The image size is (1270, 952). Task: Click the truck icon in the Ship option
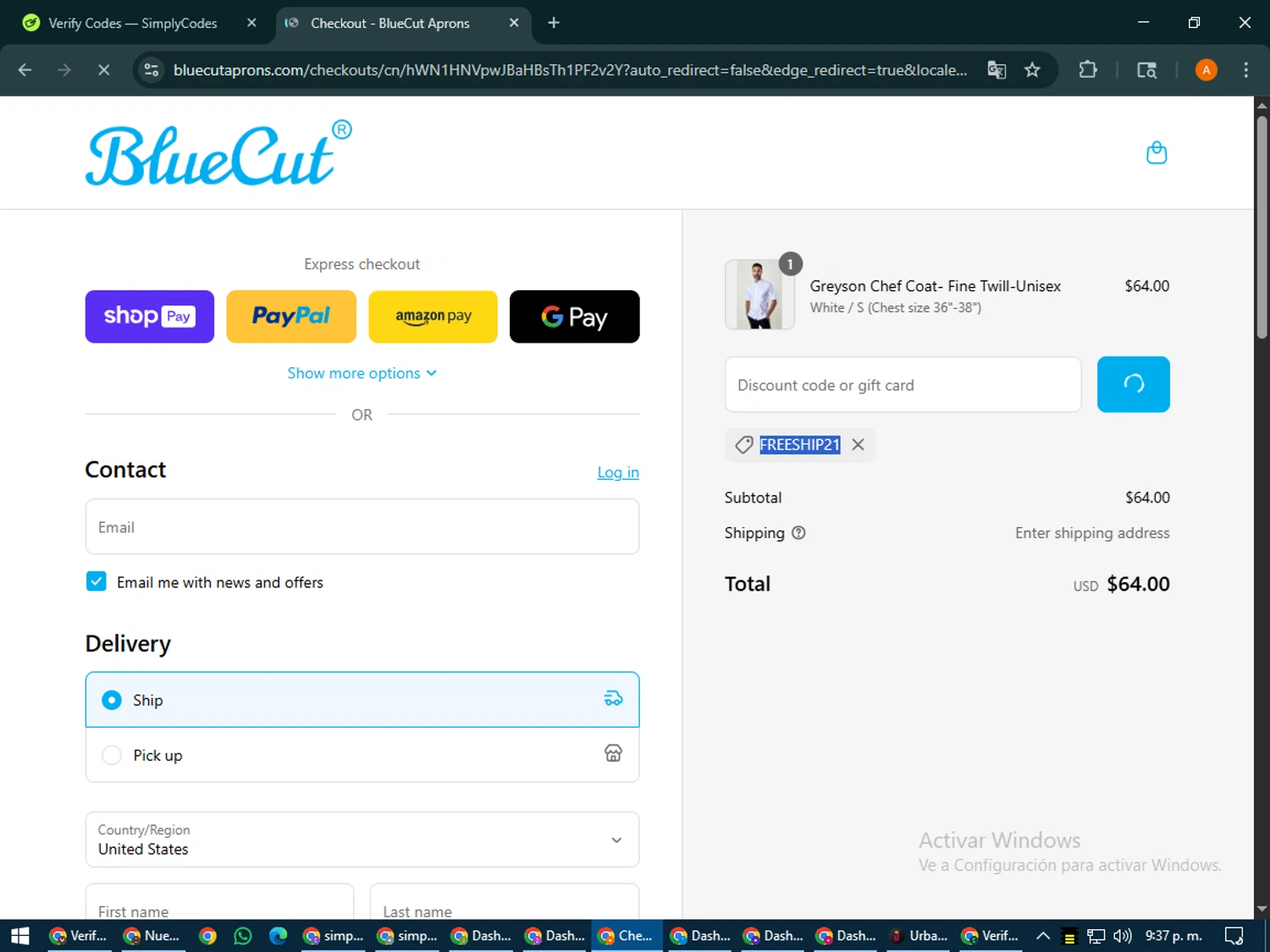pyautogui.click(x=613, y=699)
